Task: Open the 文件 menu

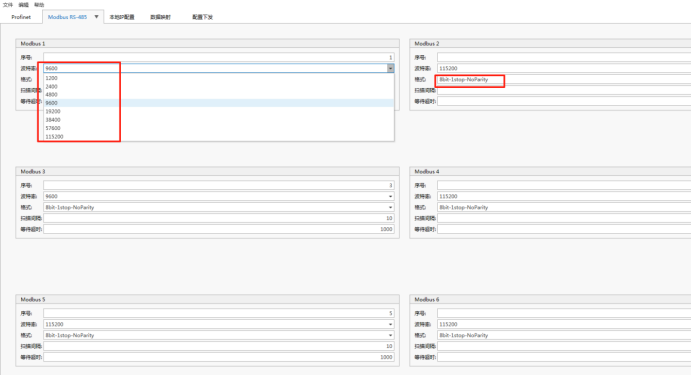Action: [x=8, y=5]
